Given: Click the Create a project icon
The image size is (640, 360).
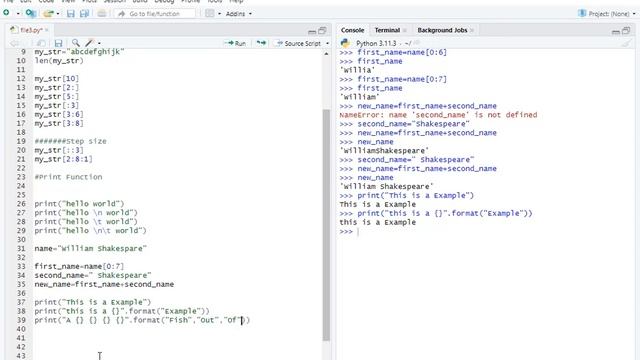Looking at the screenshot, I should click(x=31, y=13).
